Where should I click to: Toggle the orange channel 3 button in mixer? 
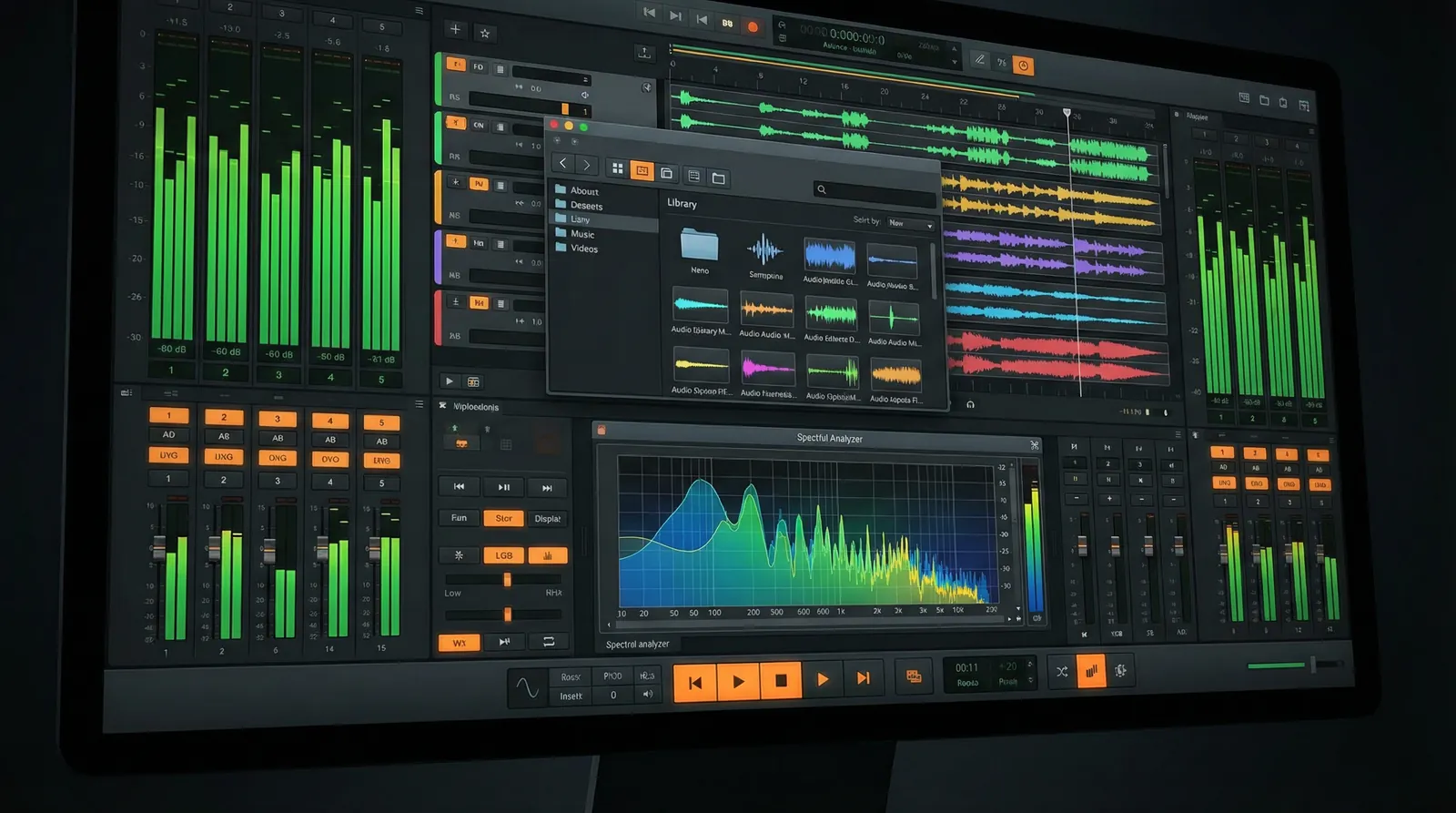[278, 419]
